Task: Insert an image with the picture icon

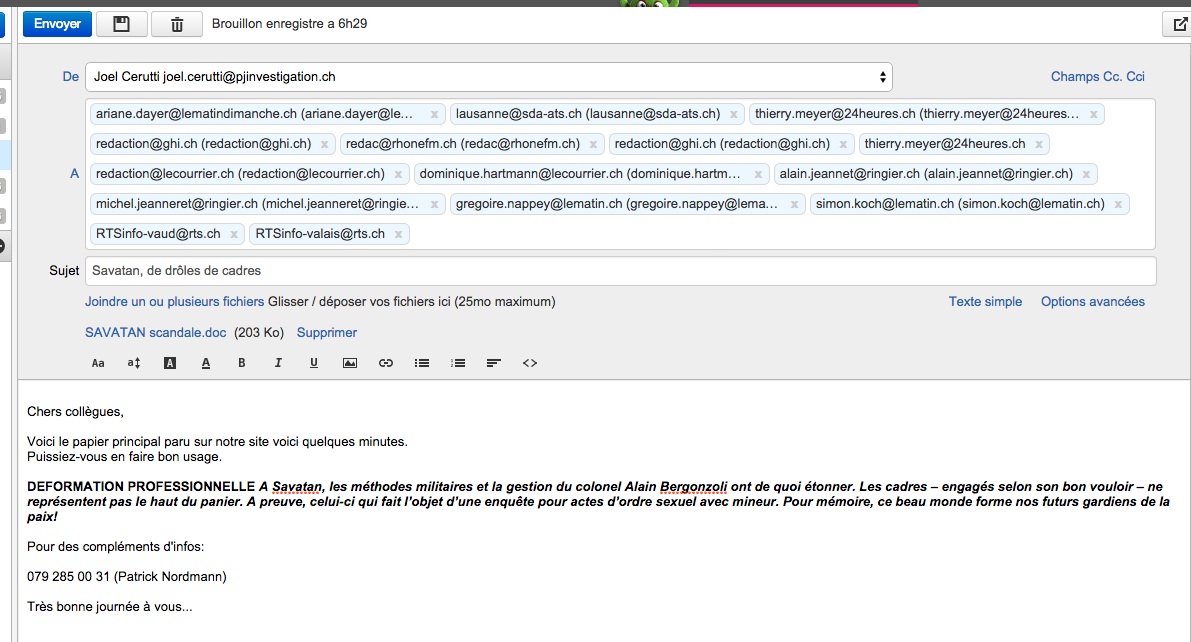Action: point(349,363)
